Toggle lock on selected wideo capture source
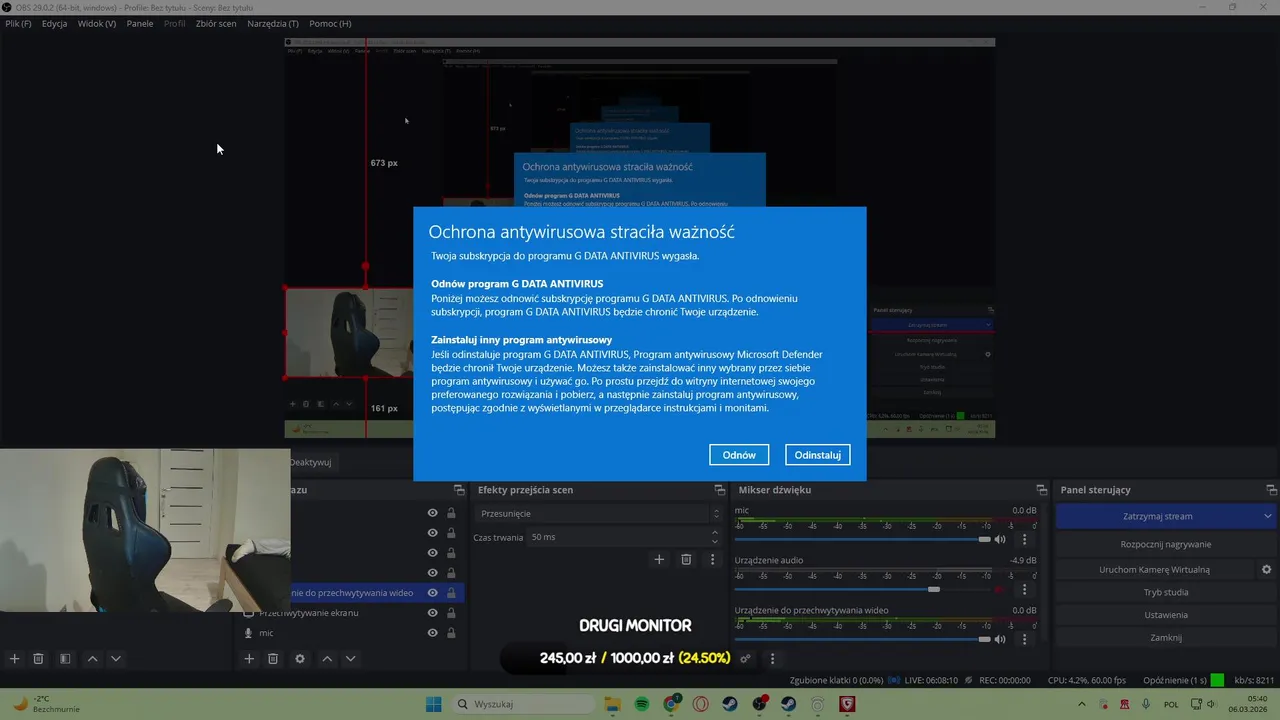This screenshot has width=1280, height=720. coord(451,593)
